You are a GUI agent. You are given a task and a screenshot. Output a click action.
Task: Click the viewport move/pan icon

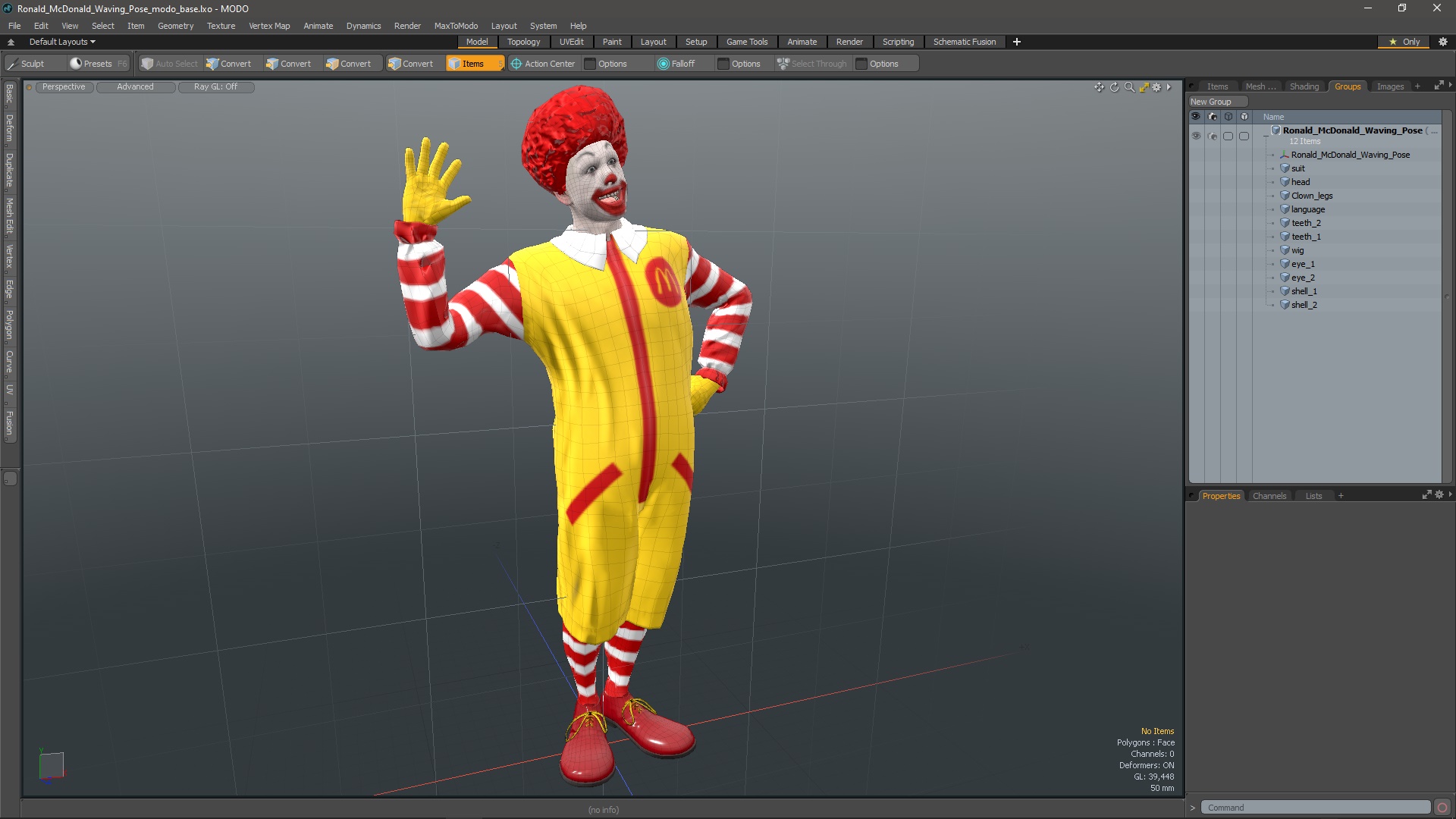[1099, 87]
